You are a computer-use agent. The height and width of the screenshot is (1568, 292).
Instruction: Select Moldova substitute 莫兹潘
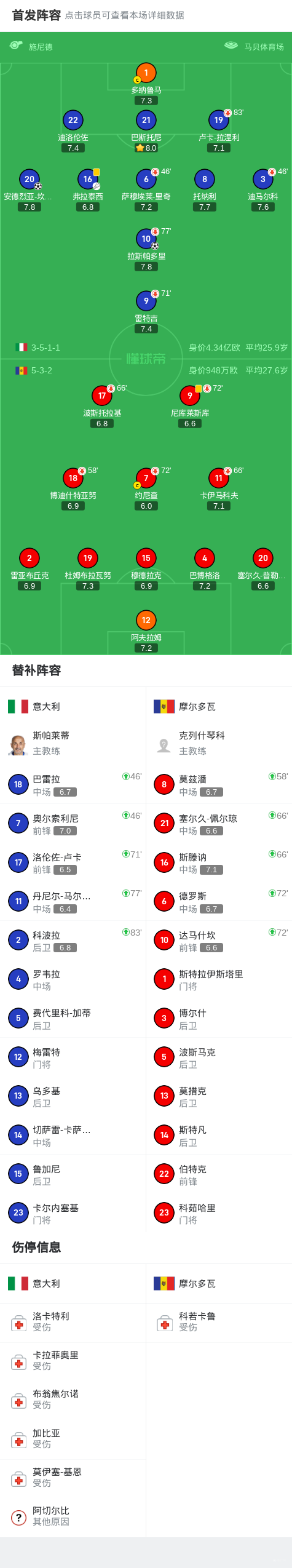coord(219,784)
